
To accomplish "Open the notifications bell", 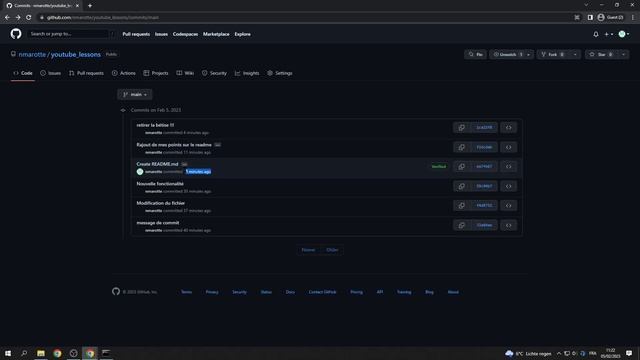I will 596,34.
